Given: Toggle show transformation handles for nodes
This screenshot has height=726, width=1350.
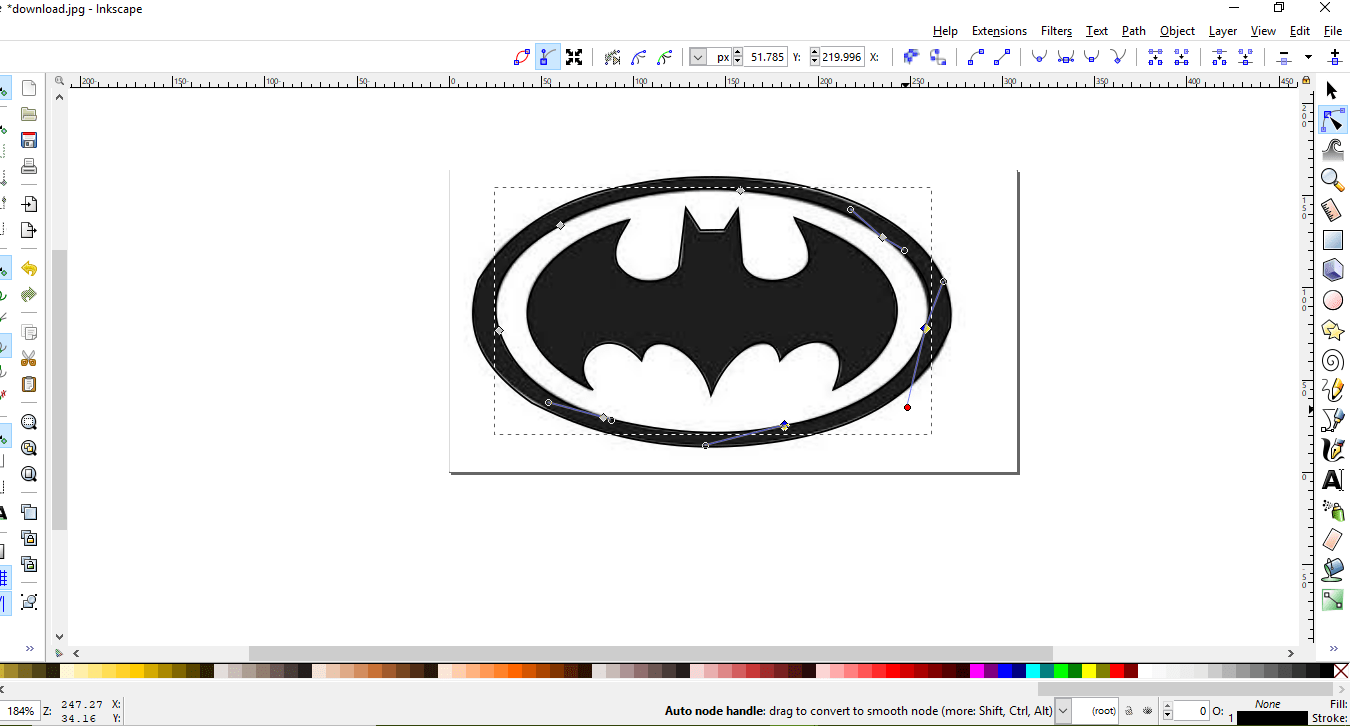Looking at the screenshot, I should (x=574, y=57).
